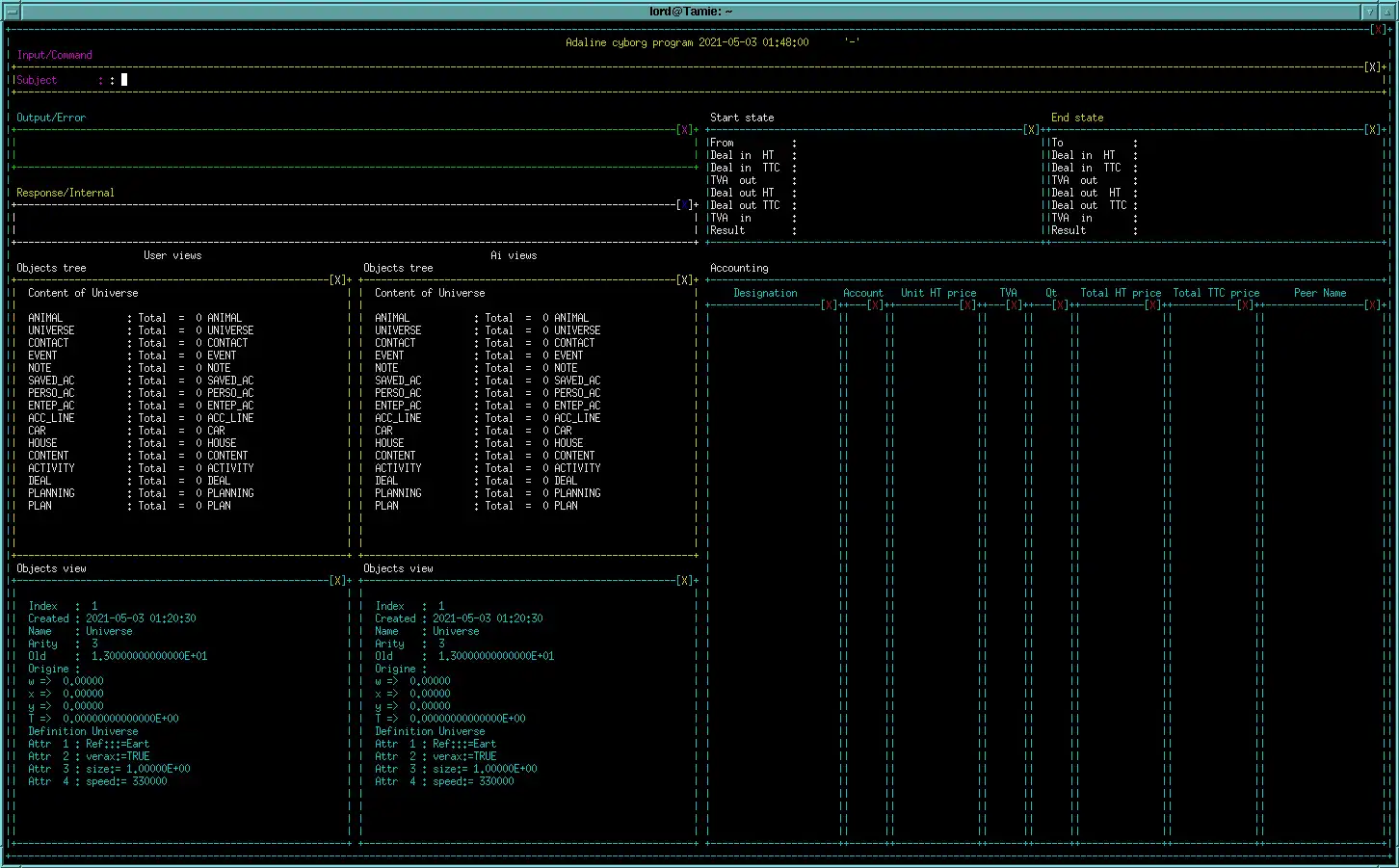Viewport: 1399px width, 868px height.
Task: Open the window menu in the title bar
Action: coord(12,12)
